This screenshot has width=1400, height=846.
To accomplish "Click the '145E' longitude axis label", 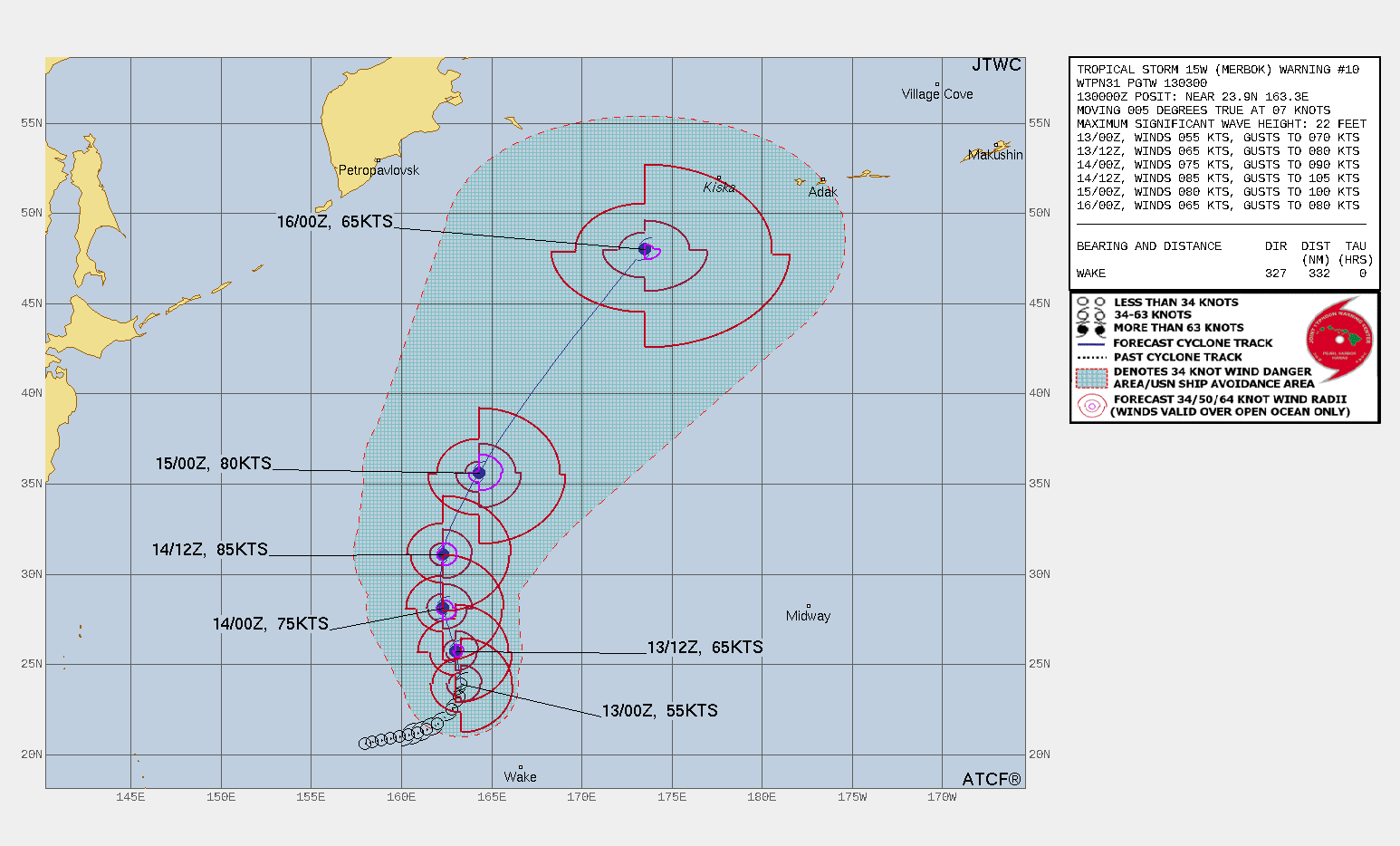I will (130, 797).
